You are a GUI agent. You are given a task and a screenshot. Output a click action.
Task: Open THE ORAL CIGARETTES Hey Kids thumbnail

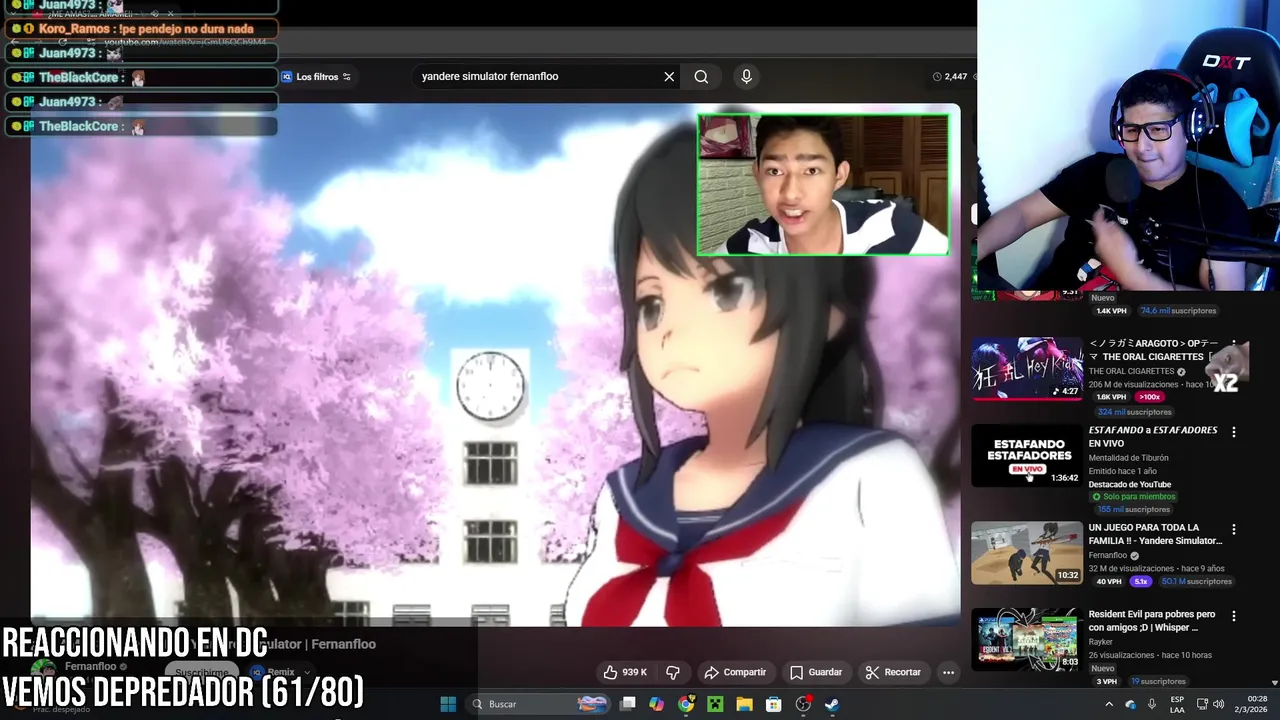[x=1027, y=368]
